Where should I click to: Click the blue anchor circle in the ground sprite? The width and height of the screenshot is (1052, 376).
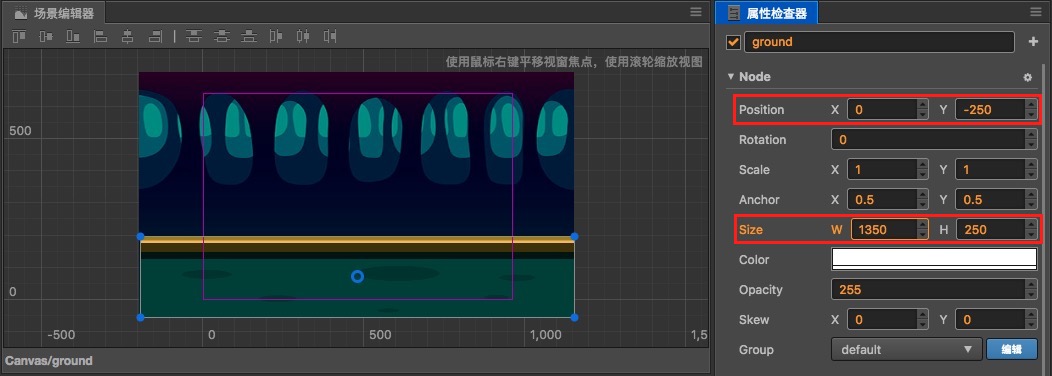358,277
